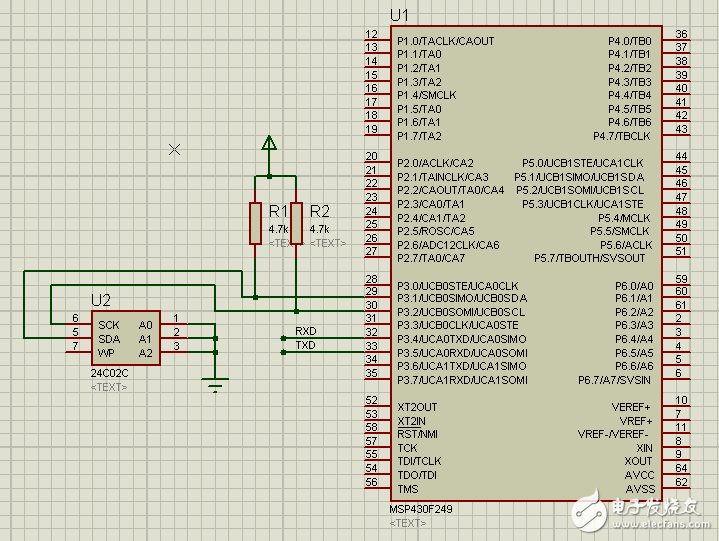Screen dimensions: 719x541
Task: Click pin P5.0/UCB1STE/UCA1CLK on U1
Action: tap(583, 163)
